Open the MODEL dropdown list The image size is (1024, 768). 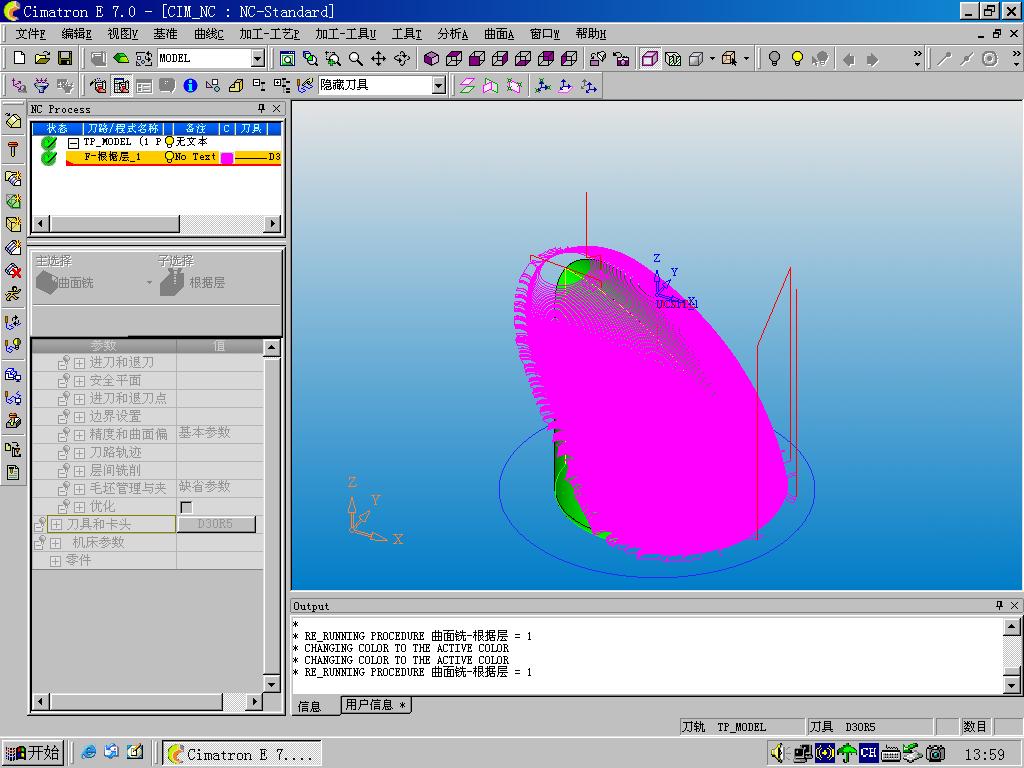coord(258,59)
